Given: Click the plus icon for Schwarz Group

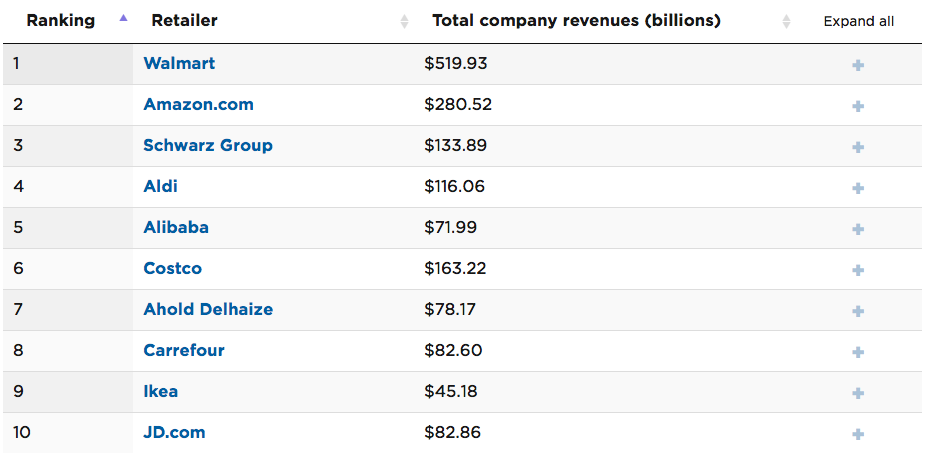Looking at the screenshot, I should tap(858, 147).
